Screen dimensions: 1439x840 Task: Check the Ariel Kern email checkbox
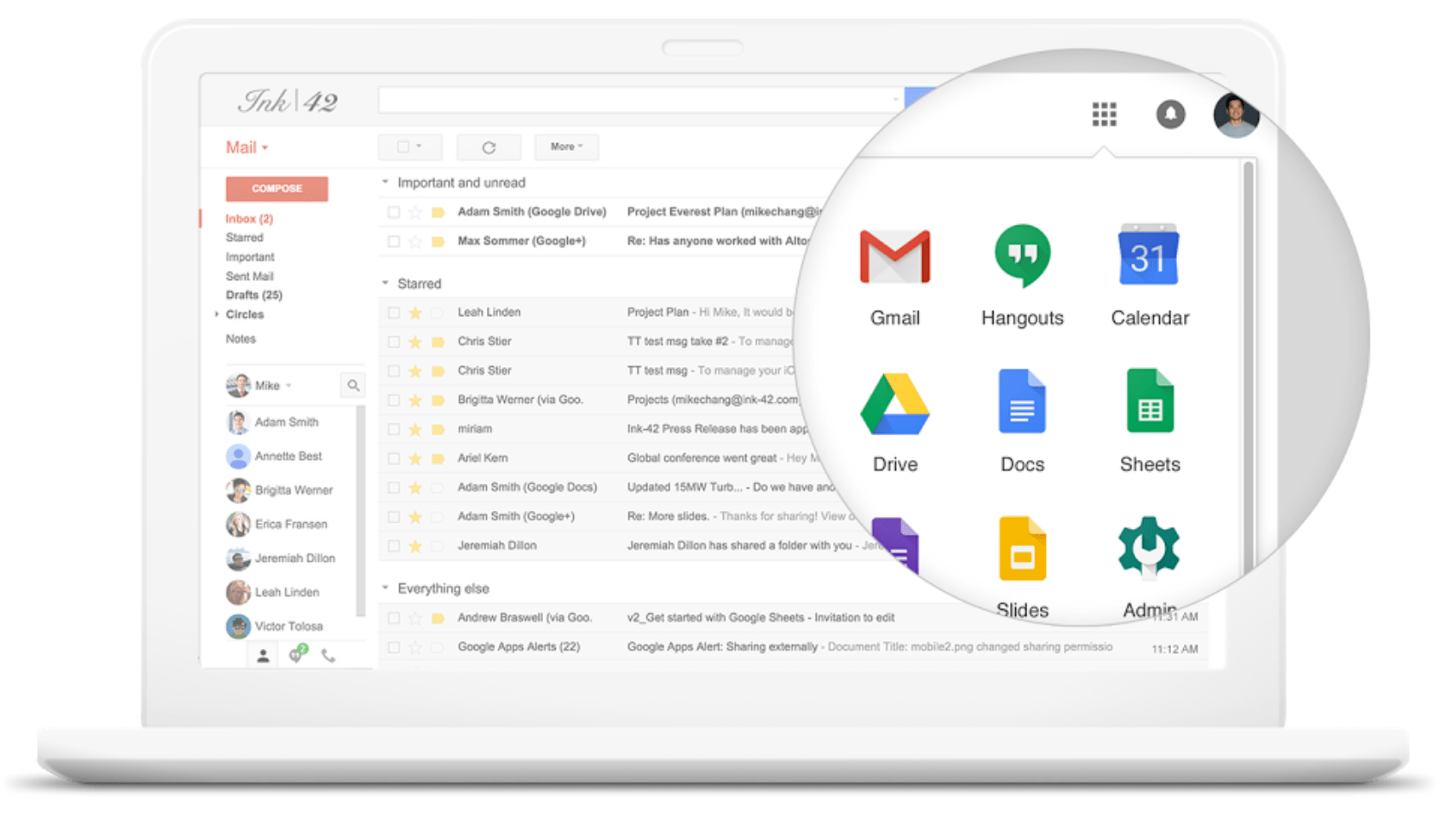point(394,458)
